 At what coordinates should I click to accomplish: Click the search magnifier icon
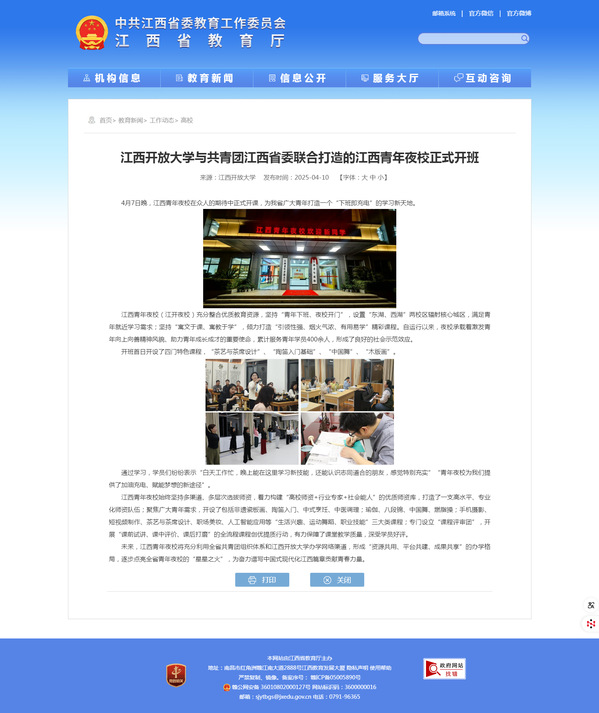(524, 38)
